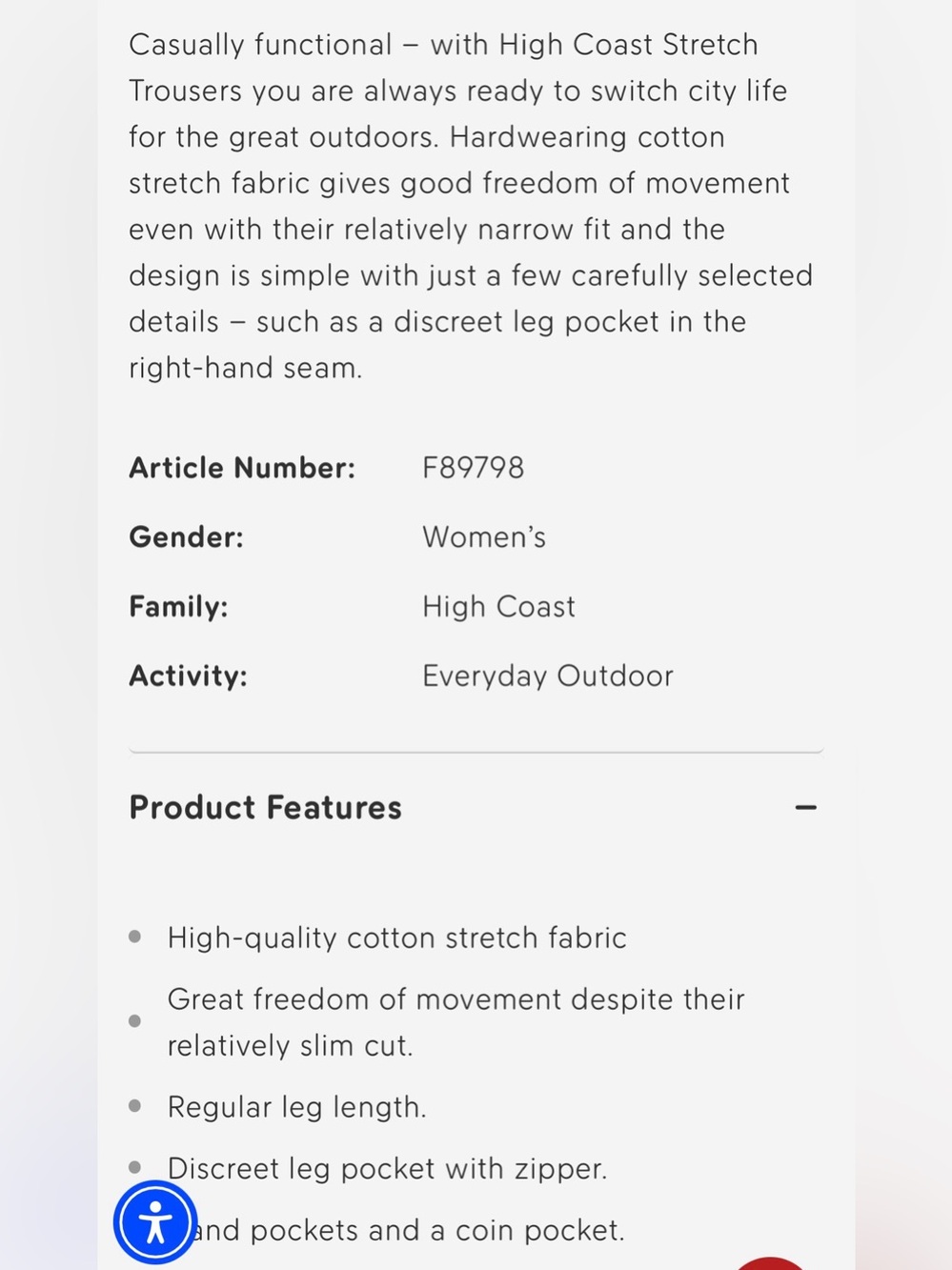The width and height of the screenshot is (952, 1270).
Task: Click the Women's gender value
Action: click(484, 537)
